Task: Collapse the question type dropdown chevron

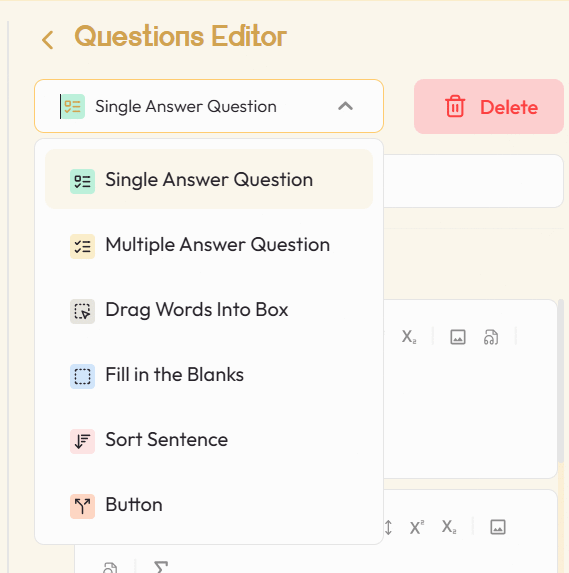Action: tap(345, 106)
